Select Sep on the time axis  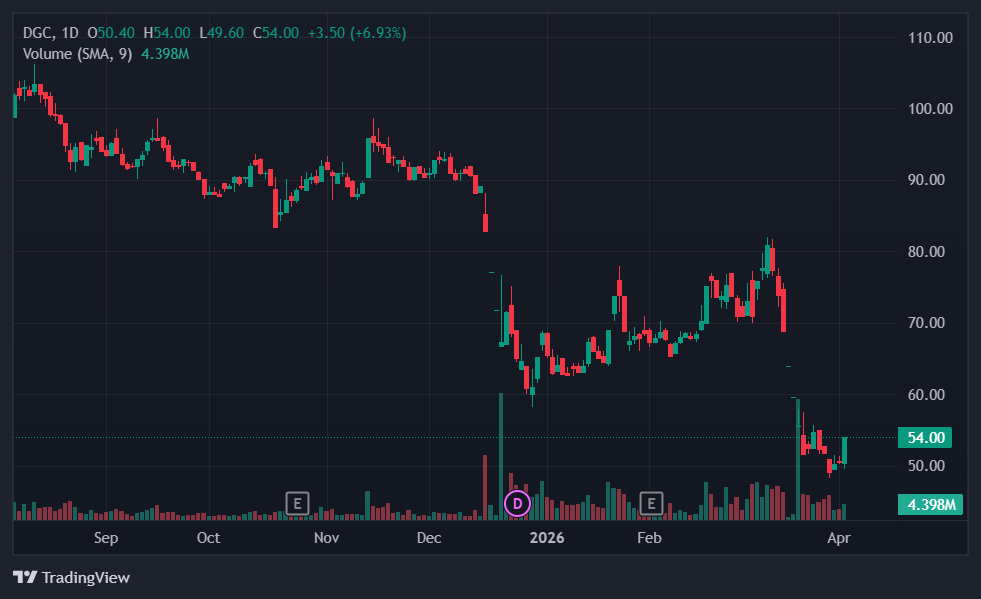pyautogui.click(x=105, y=538)
